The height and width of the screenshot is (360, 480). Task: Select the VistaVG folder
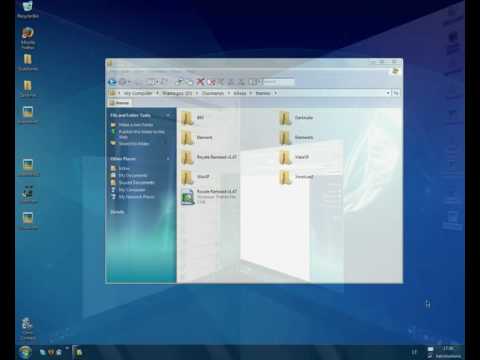click(295, 157)
